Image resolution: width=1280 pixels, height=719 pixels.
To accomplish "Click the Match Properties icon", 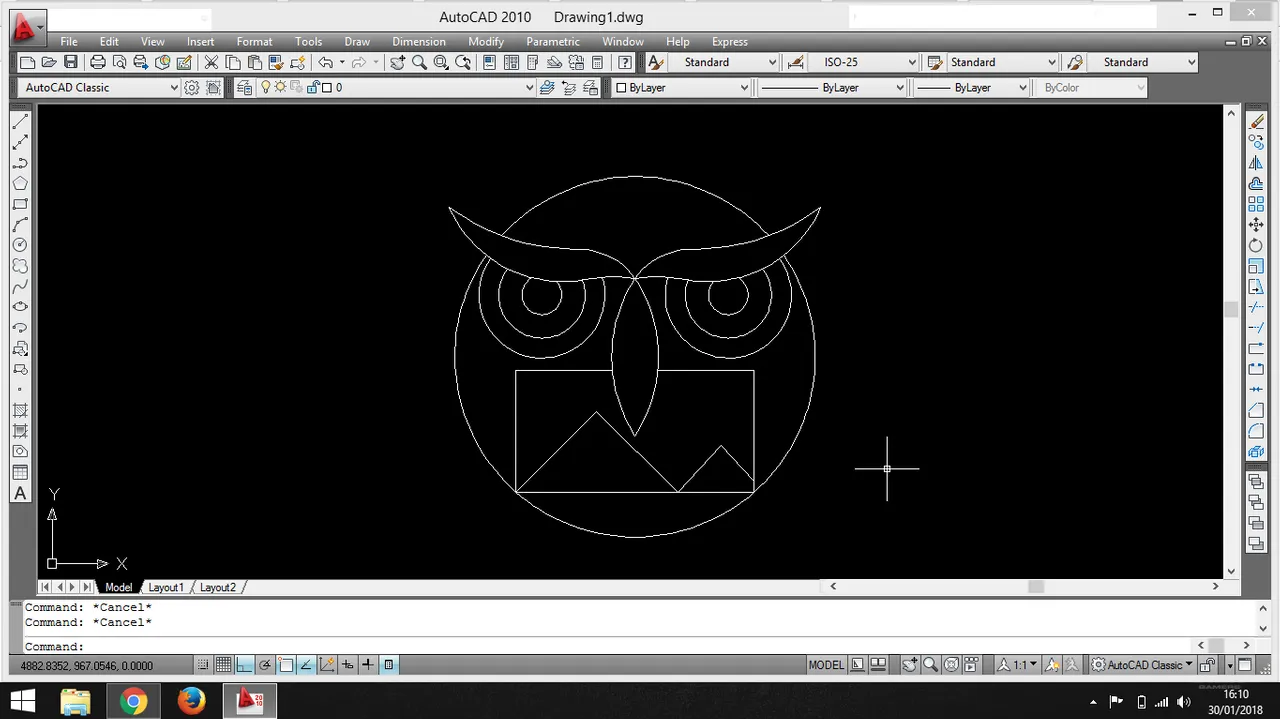I will [276, 62].
